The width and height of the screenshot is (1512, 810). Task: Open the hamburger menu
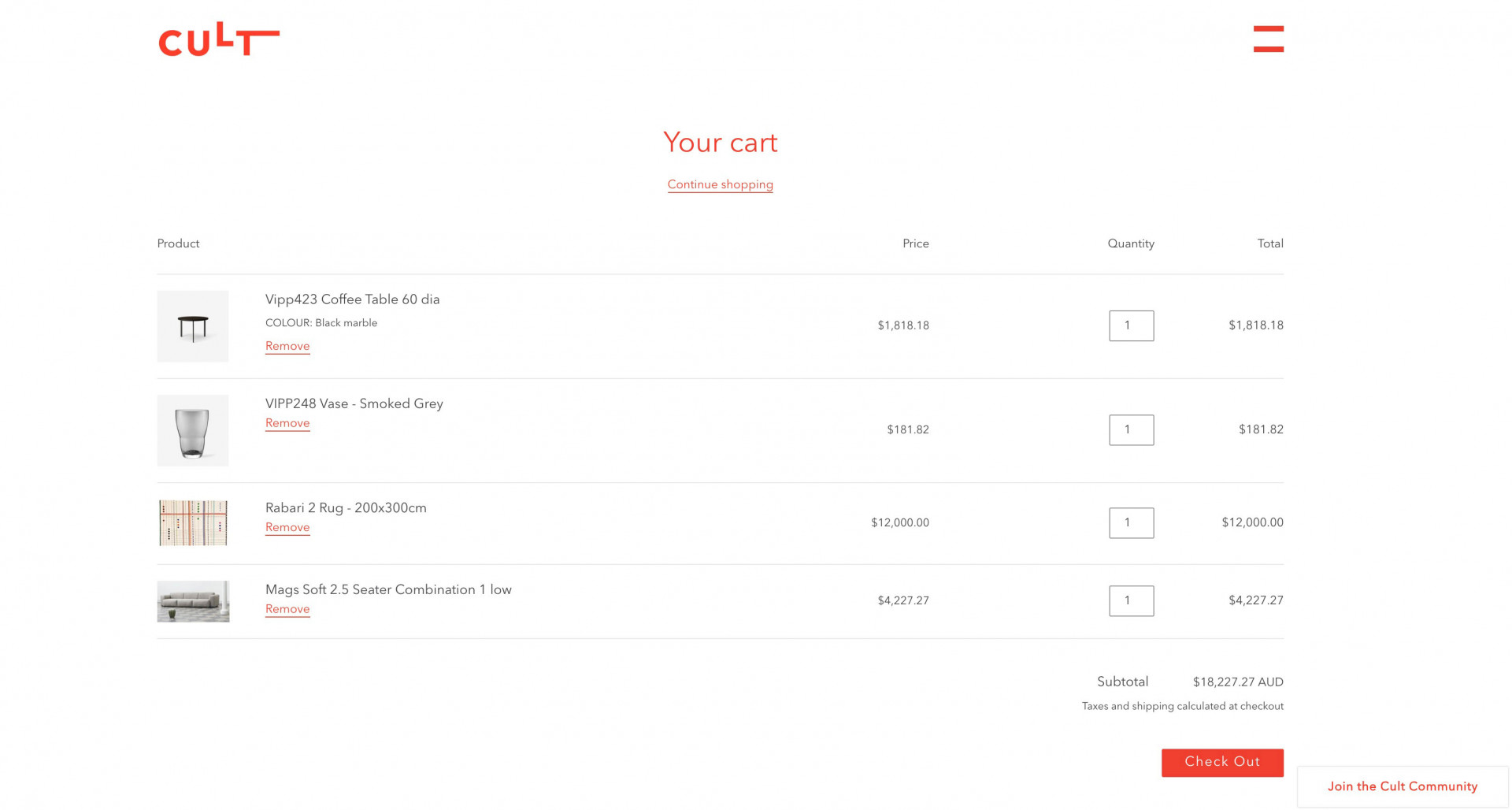(x=1268, y=39)
